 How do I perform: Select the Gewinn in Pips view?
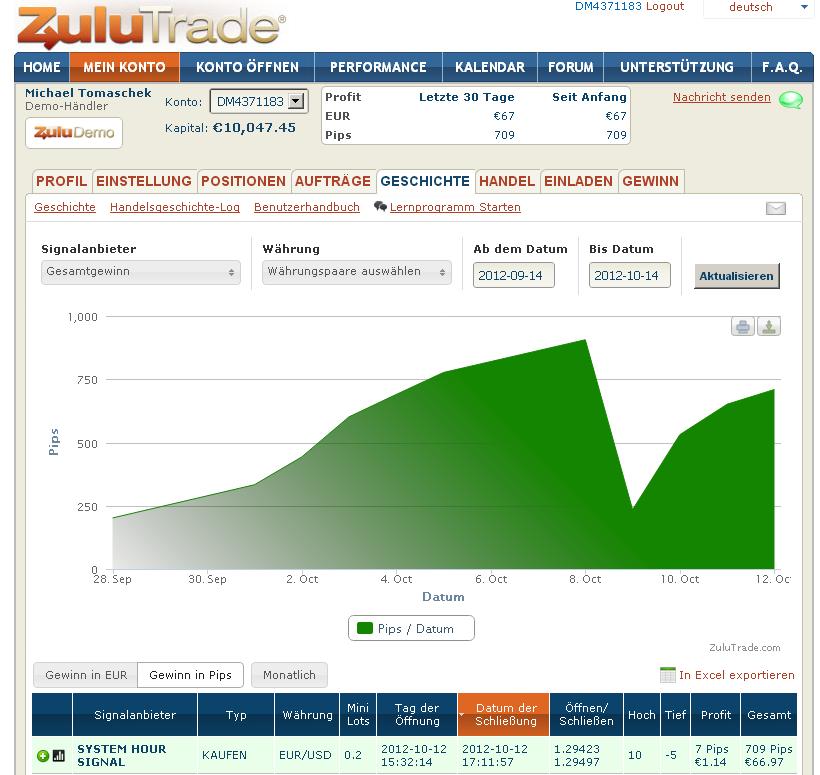point(190,675)
